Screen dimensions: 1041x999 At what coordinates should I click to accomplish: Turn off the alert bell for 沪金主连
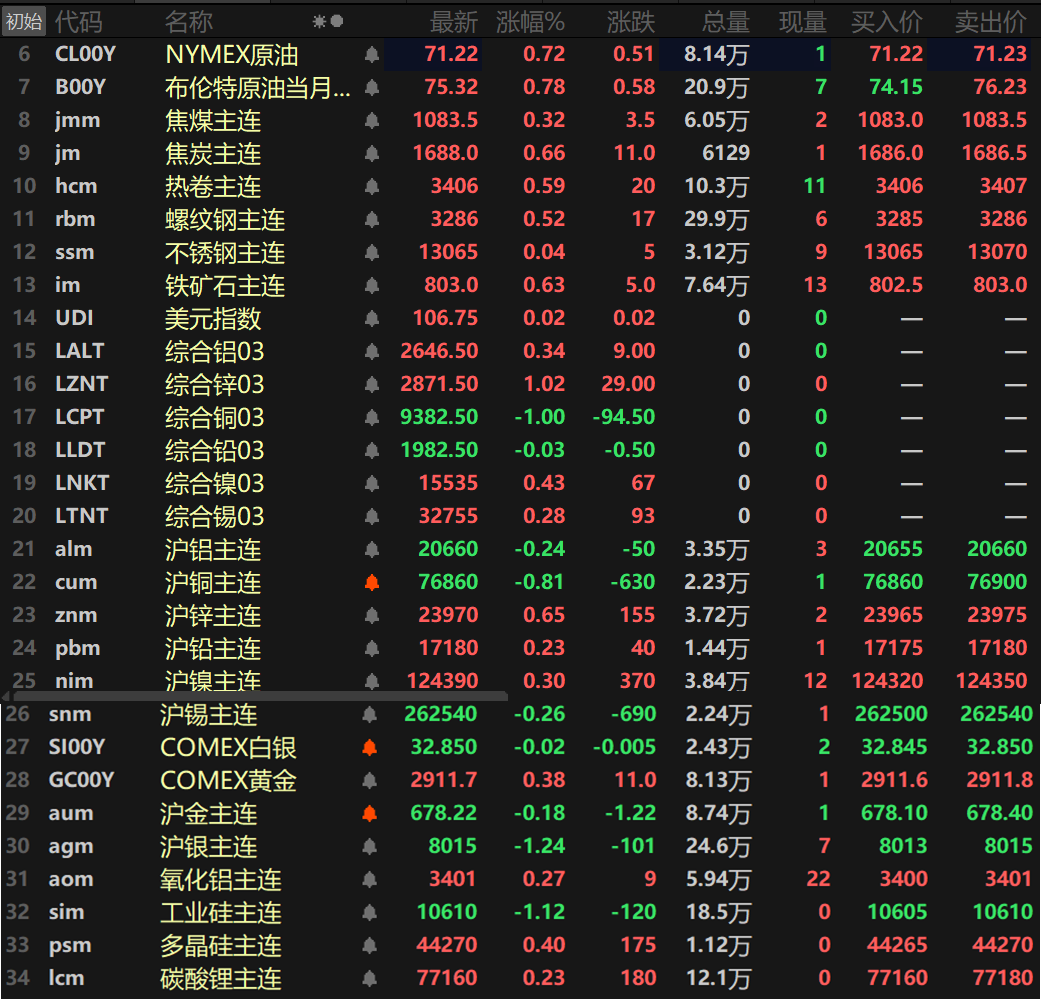(x=371, y=813)
